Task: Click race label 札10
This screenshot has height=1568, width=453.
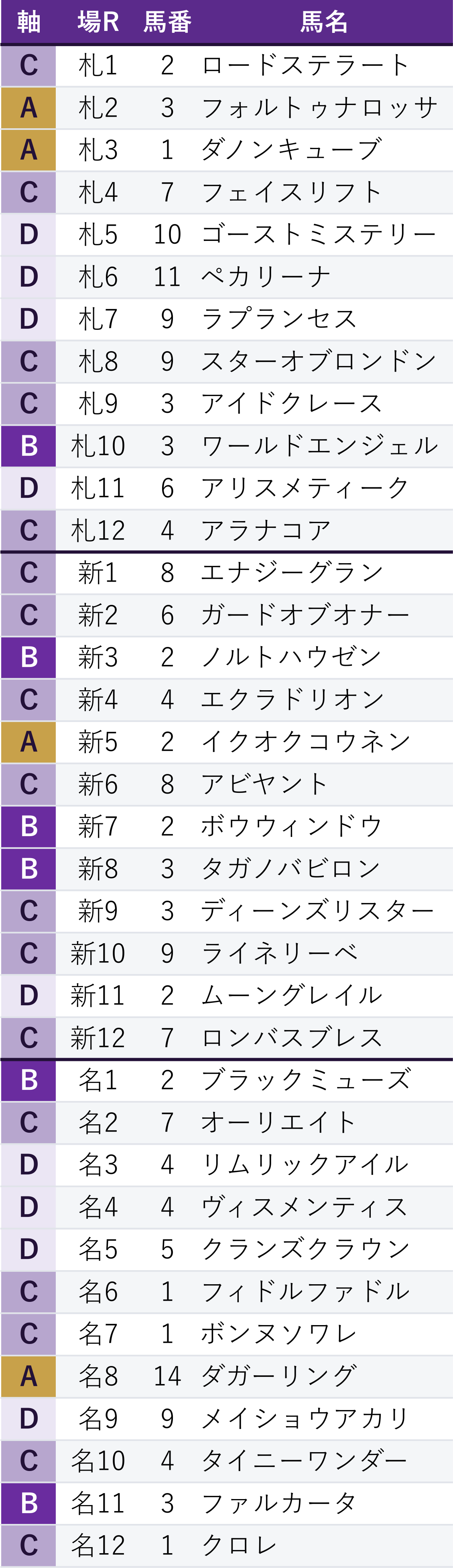Action: tap(98, 446)
